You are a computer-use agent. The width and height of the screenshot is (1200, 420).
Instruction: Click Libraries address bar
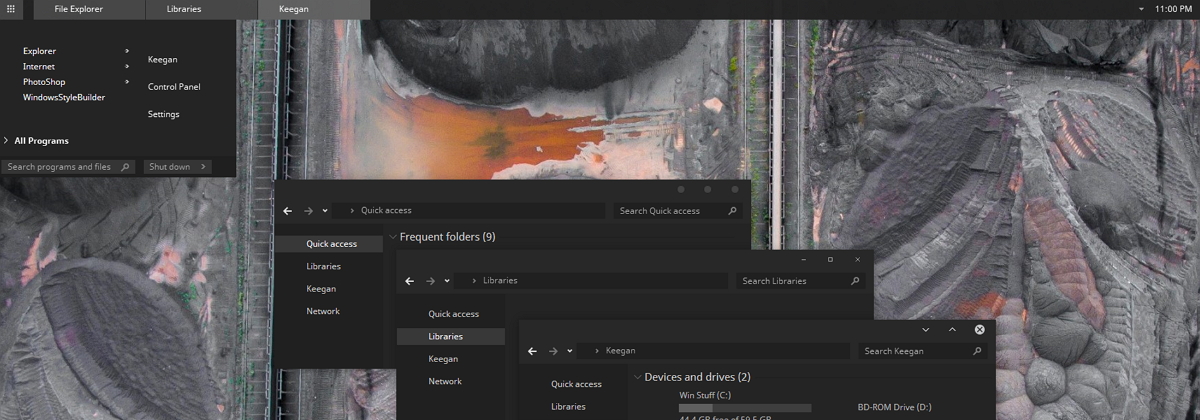point(592,281)
